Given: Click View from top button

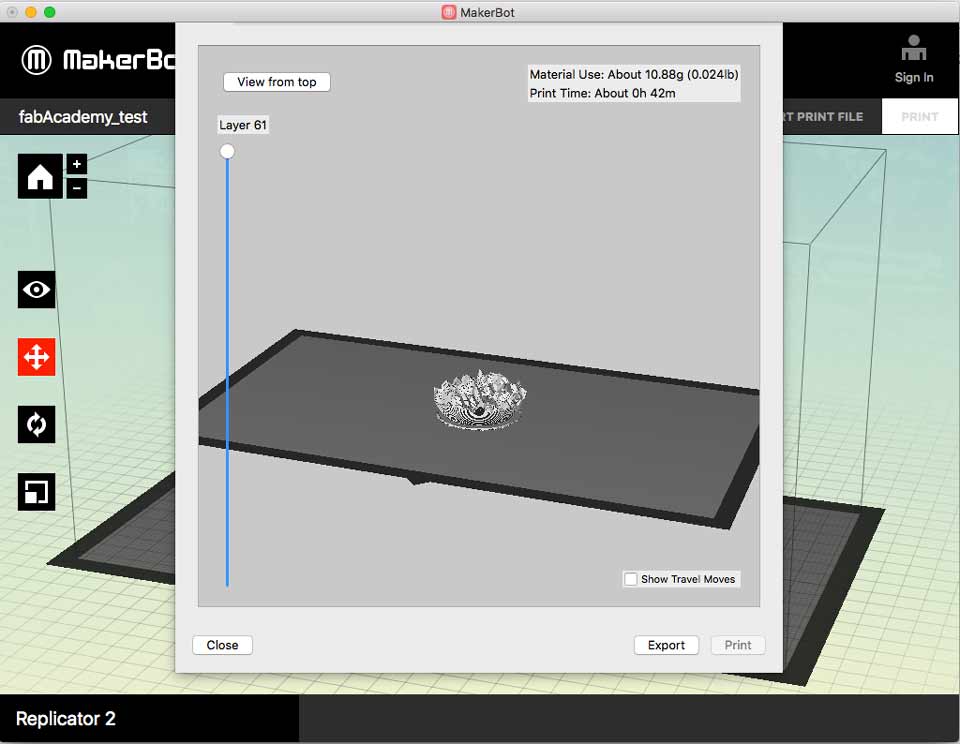Looking at the screenshot, I should (x=277, y=82).
